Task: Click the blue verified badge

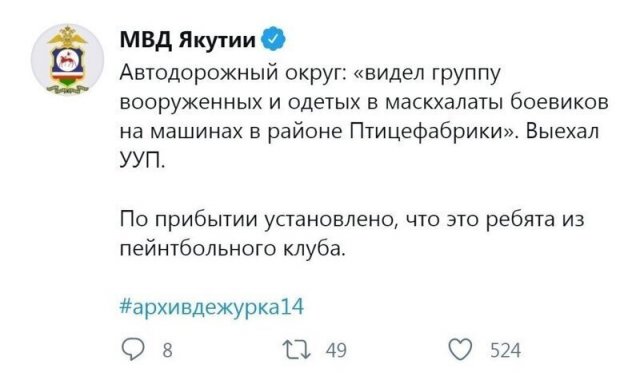Action: point(273,39)
